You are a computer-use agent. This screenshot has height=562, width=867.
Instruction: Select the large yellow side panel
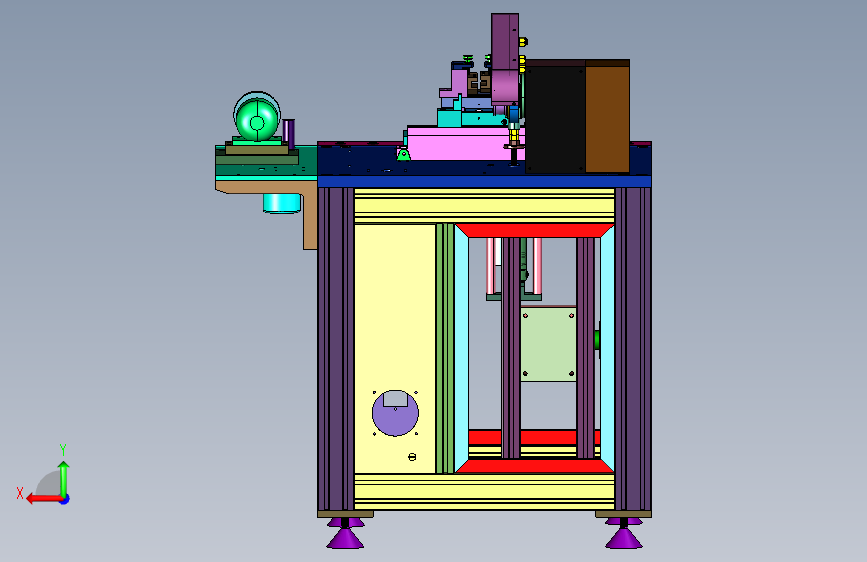tap(395, 348)
